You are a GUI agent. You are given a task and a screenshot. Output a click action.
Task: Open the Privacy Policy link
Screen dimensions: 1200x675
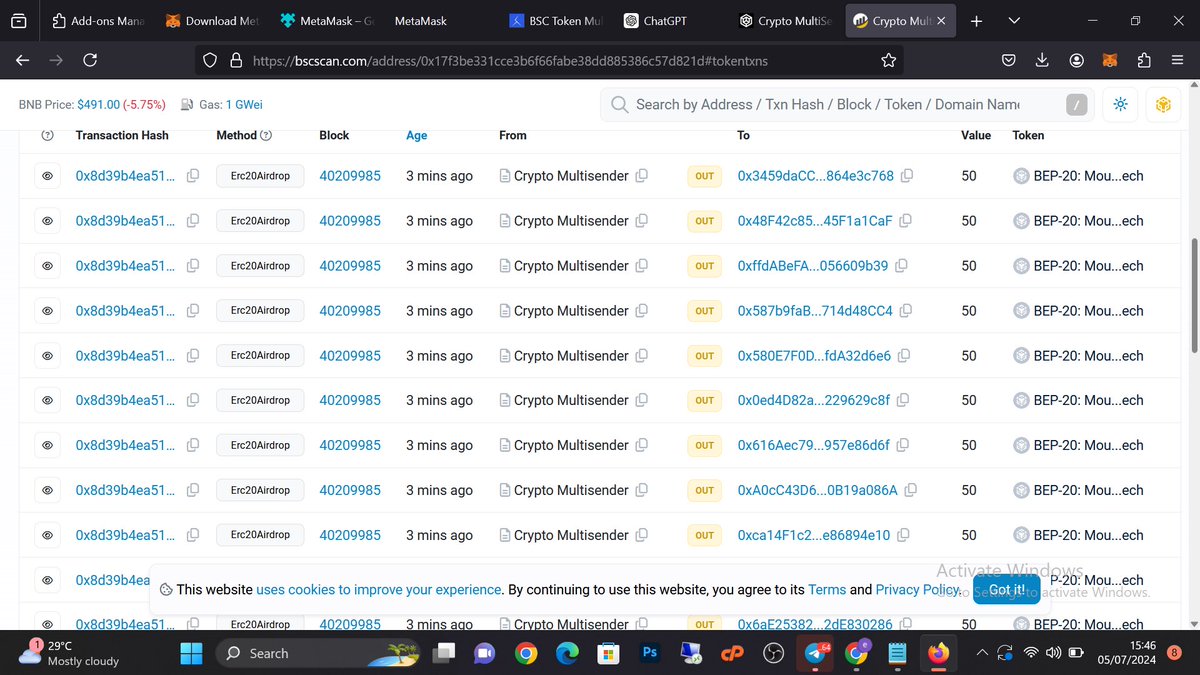click(x=918, y=590)
